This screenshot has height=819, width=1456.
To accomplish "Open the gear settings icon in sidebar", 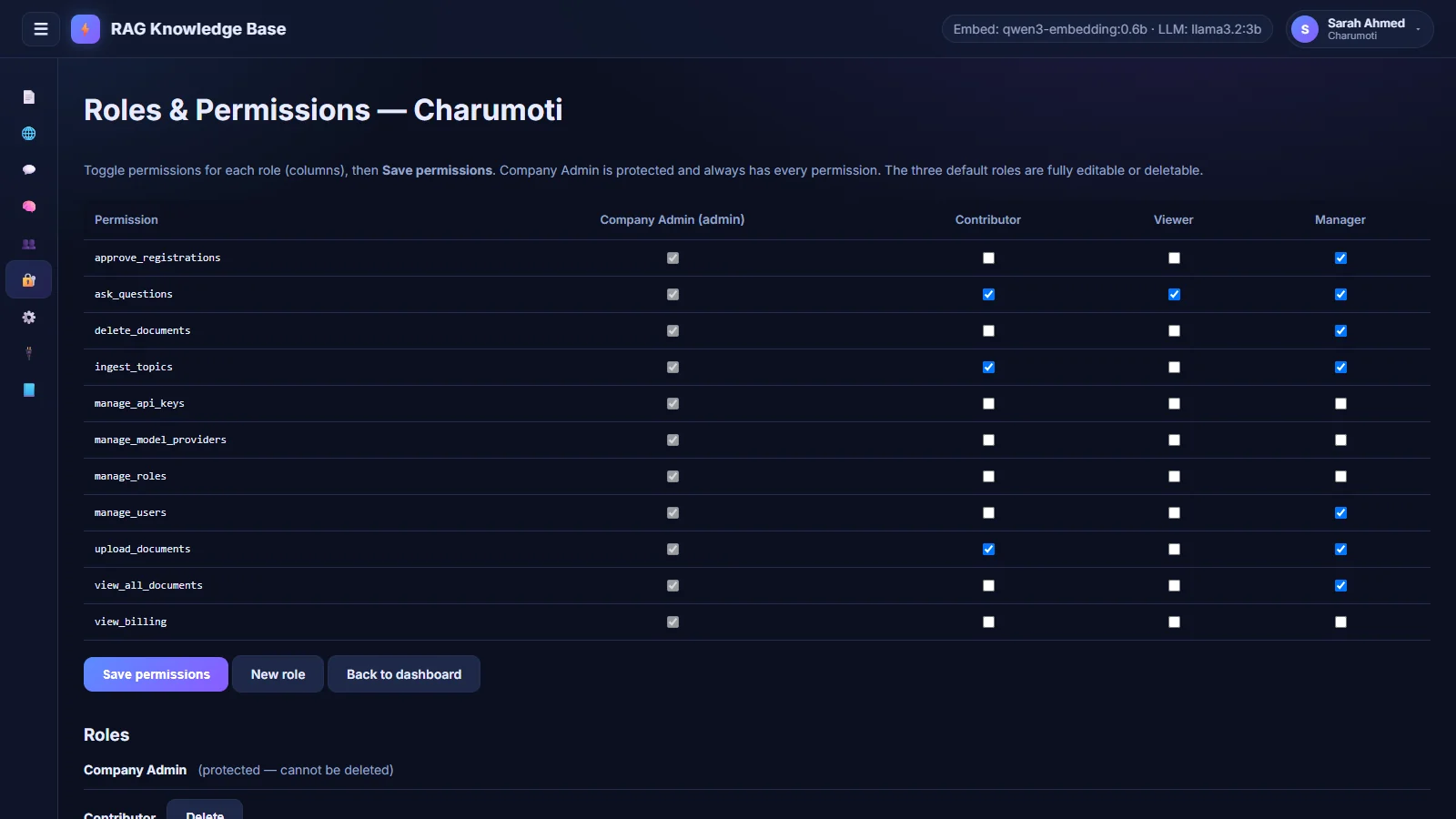I will coord(29,318).
